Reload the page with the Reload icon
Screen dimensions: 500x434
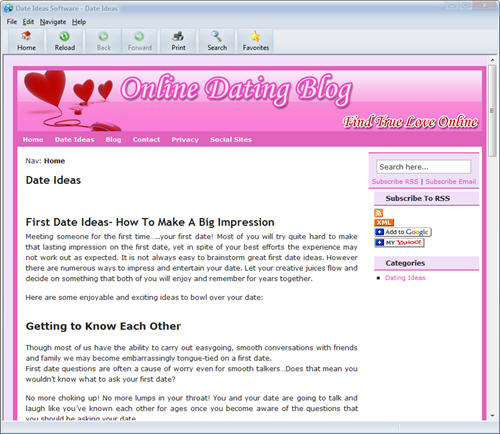tap(64, 36)
